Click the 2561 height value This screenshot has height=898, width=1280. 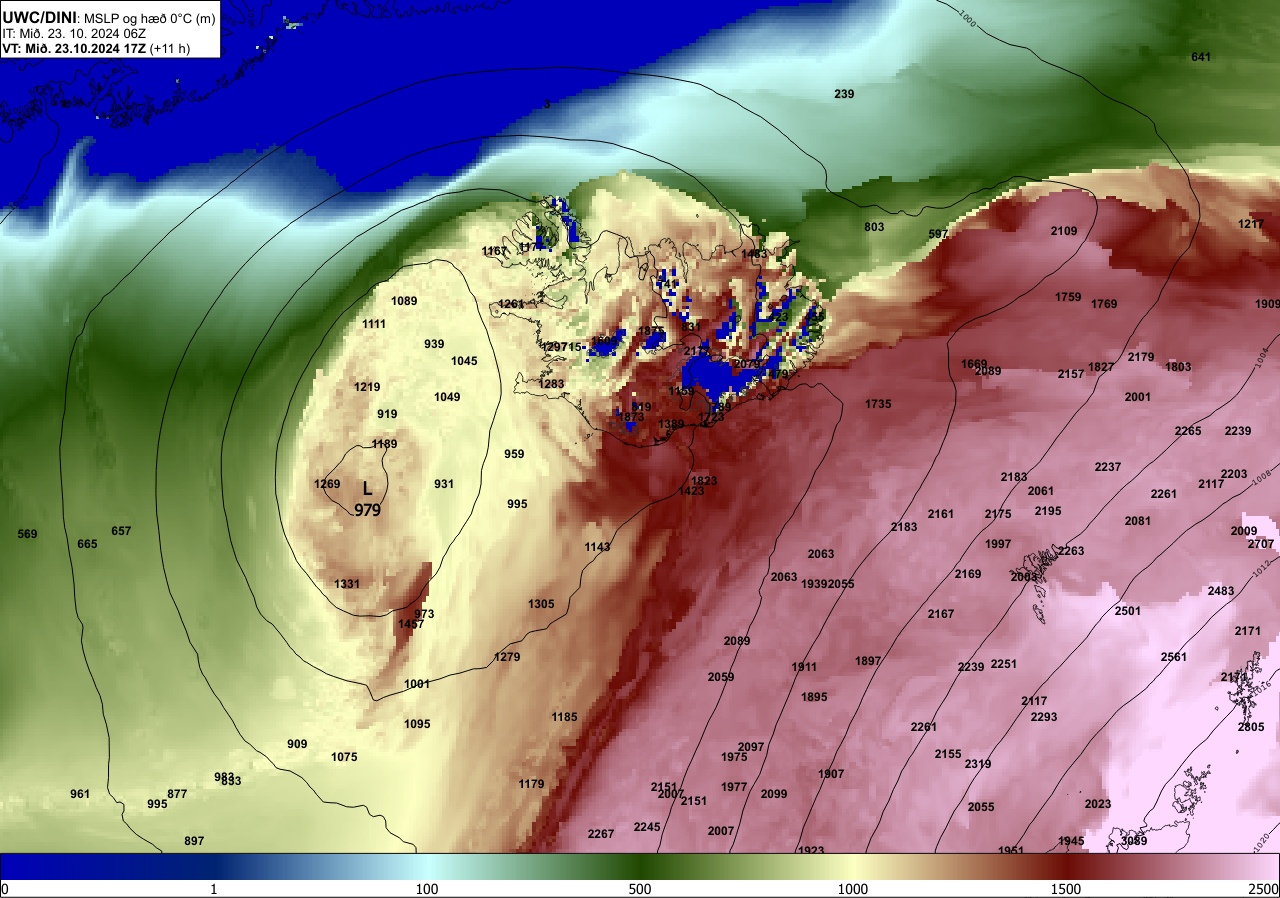coord(1174,657)
